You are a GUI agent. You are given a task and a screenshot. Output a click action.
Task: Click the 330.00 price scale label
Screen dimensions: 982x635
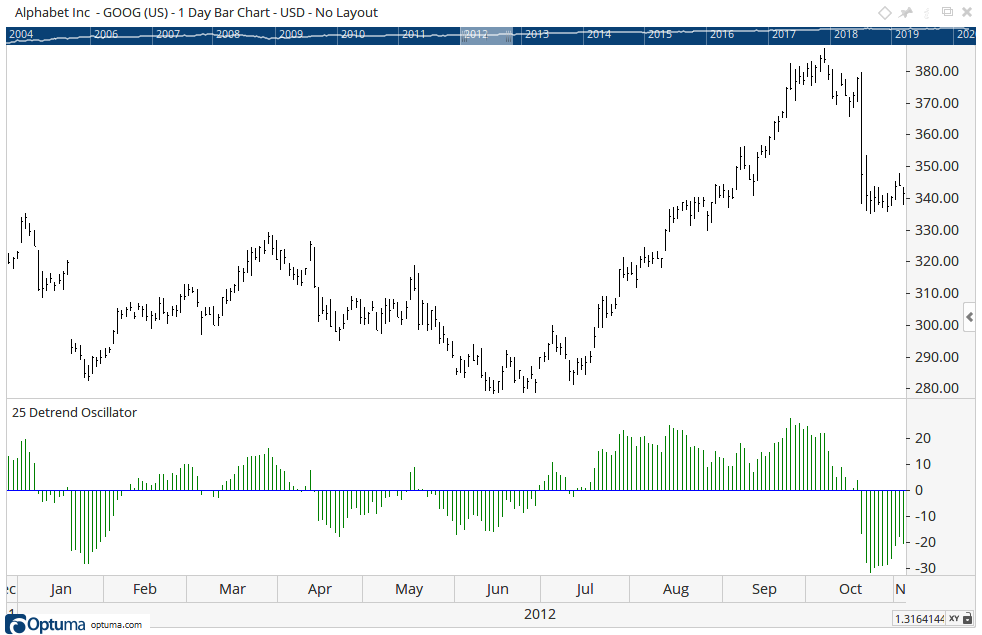(937, 230)
